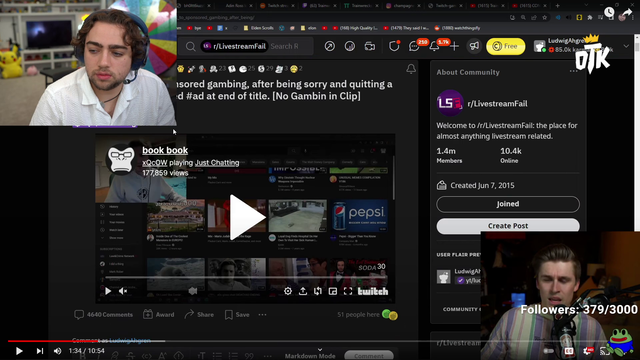Open 'bye' YouTube bookmark
The image size is (640, 360).
click(194, 28)
